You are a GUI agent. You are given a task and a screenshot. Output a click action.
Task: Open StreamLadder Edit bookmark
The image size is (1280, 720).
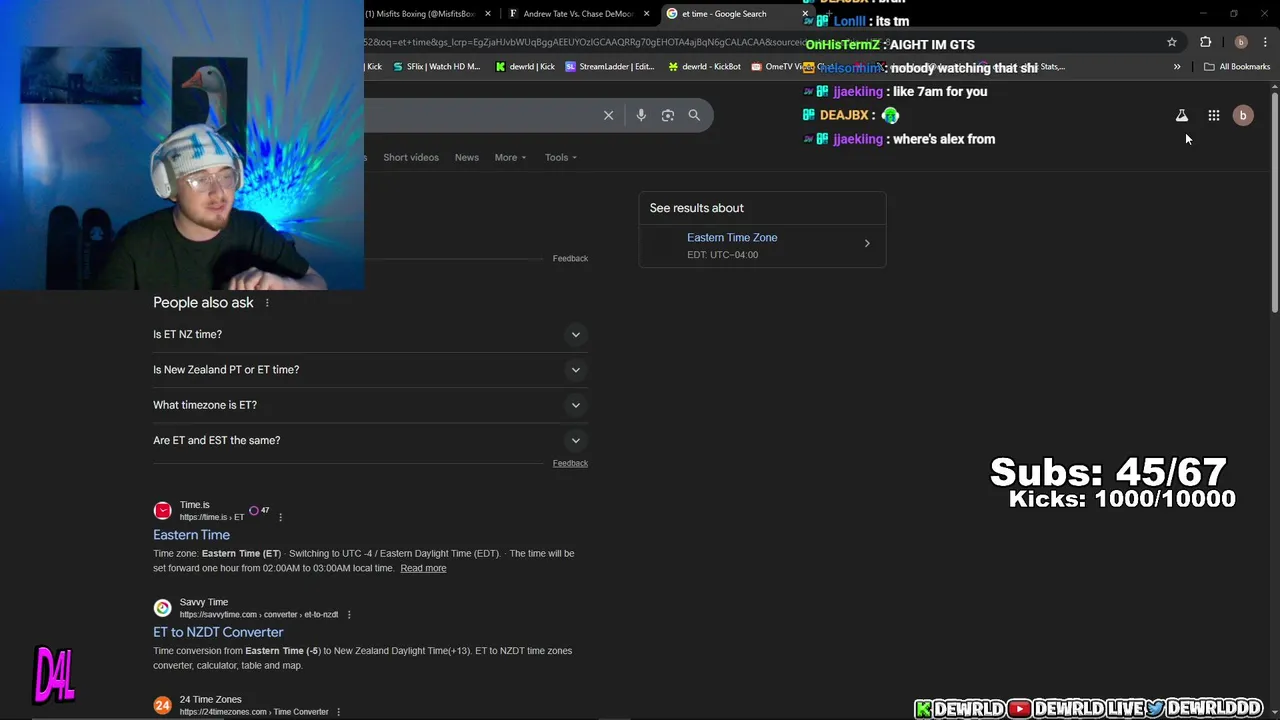(x=610, y=67)
